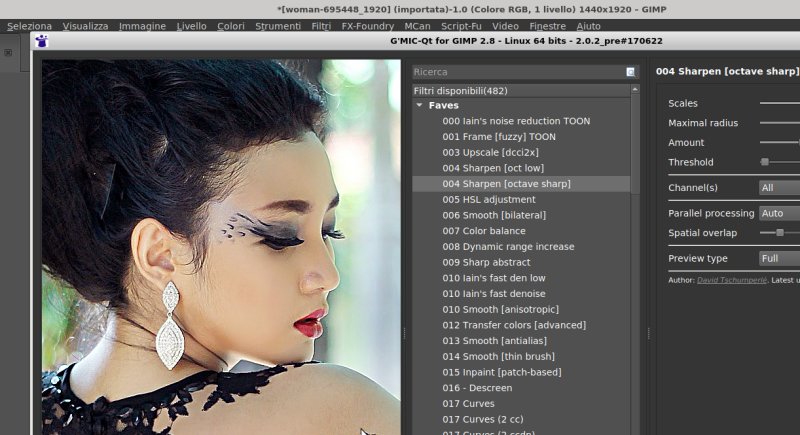Click the Filtri disponibili(482) header
The image size is (800, 435).
[x=521, y=91]
